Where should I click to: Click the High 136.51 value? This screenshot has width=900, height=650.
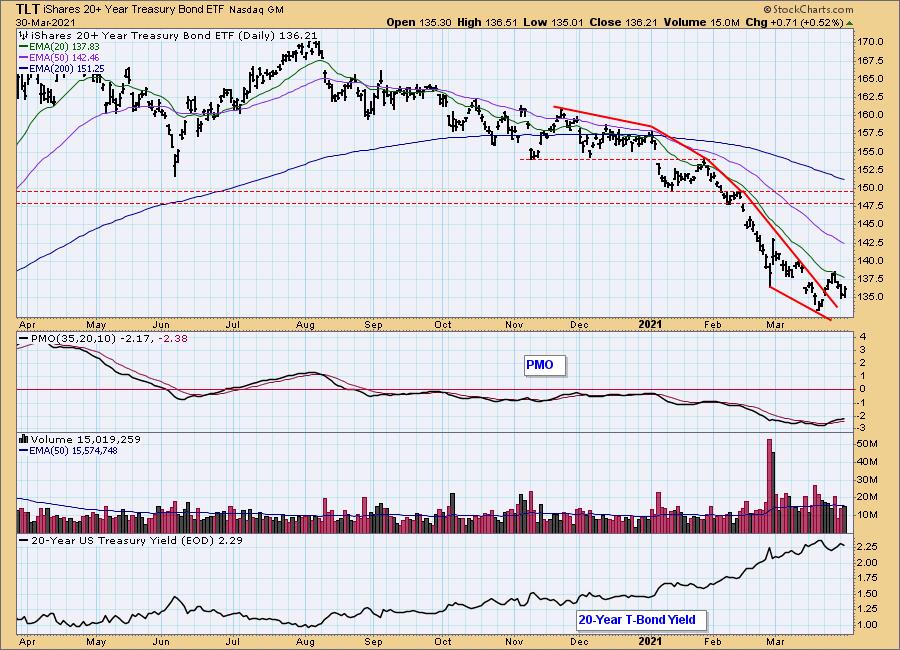point(487,22)
